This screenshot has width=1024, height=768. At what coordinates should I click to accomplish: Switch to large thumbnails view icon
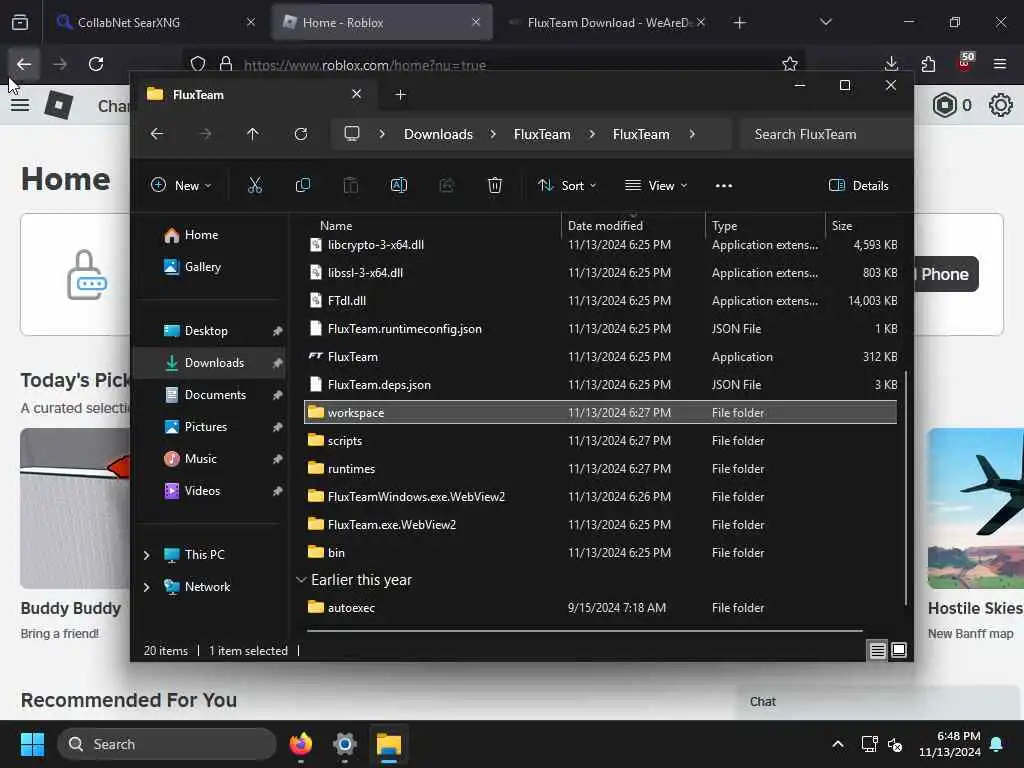coord(899,650)
